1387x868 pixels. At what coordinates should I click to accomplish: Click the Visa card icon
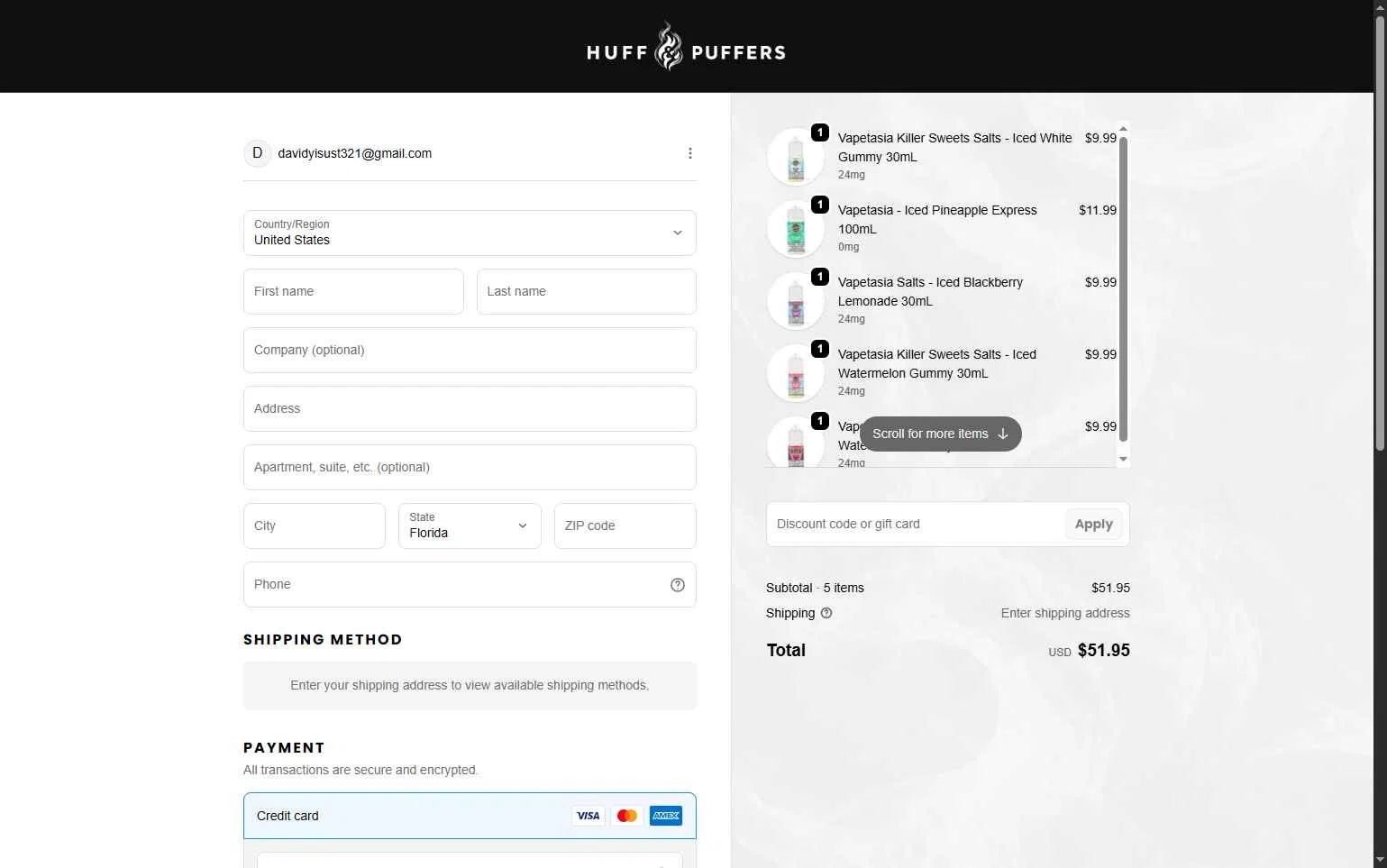[x=589, y=816]
